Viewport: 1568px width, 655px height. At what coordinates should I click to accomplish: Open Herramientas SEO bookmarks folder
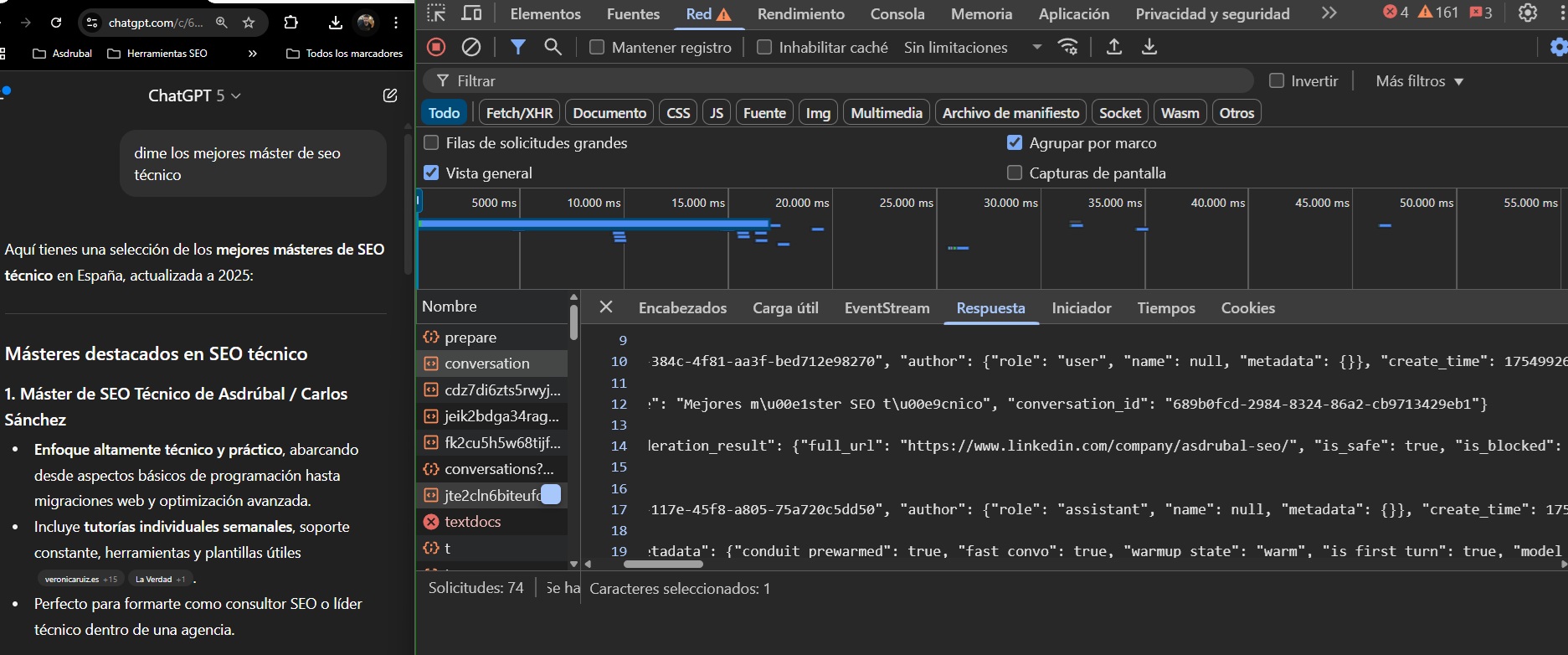[157, 54]
